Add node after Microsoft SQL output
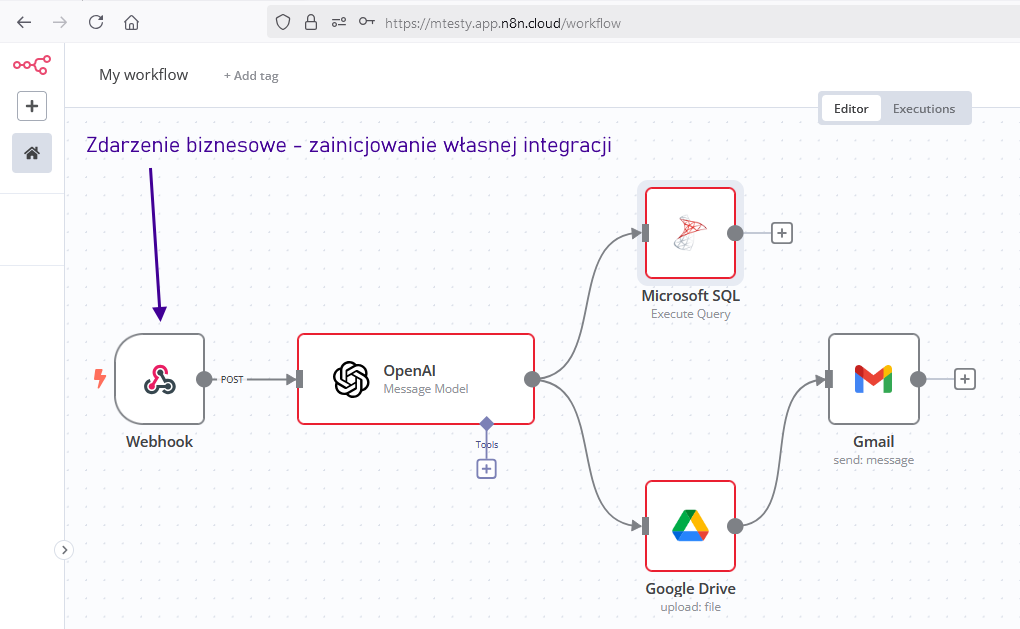 (782, 233)
